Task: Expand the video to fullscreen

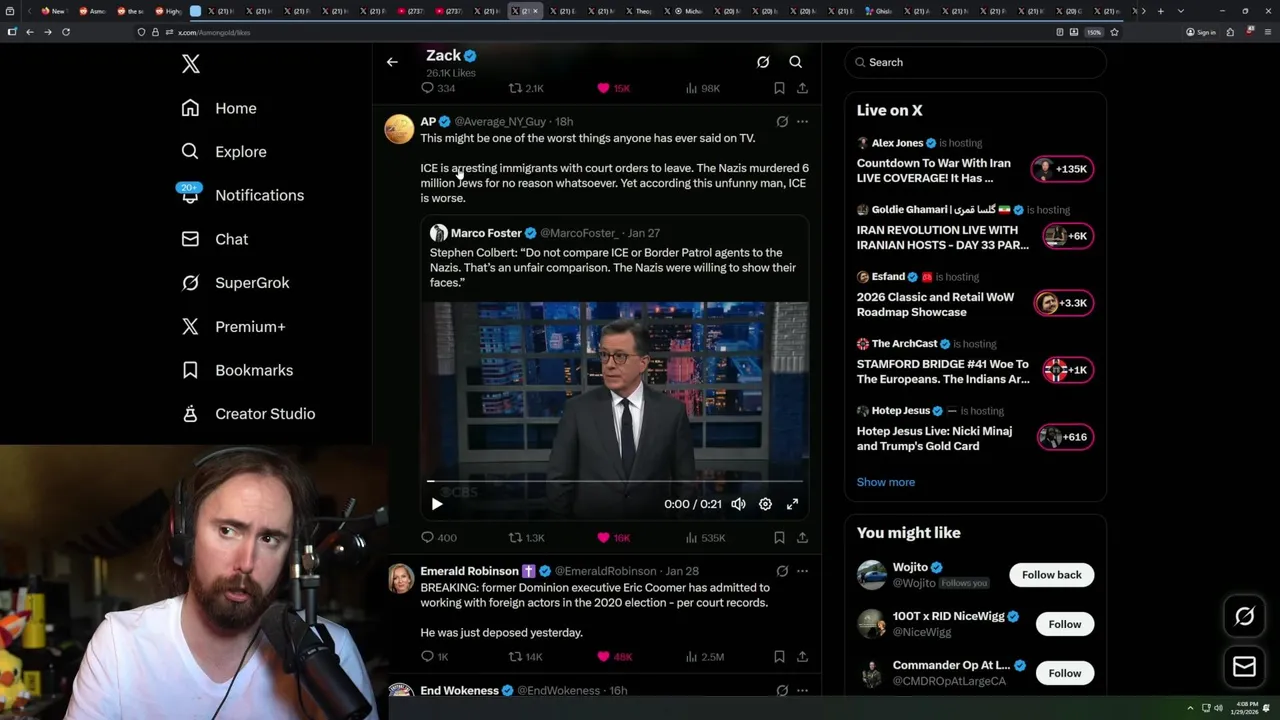Action: [792, 504]
